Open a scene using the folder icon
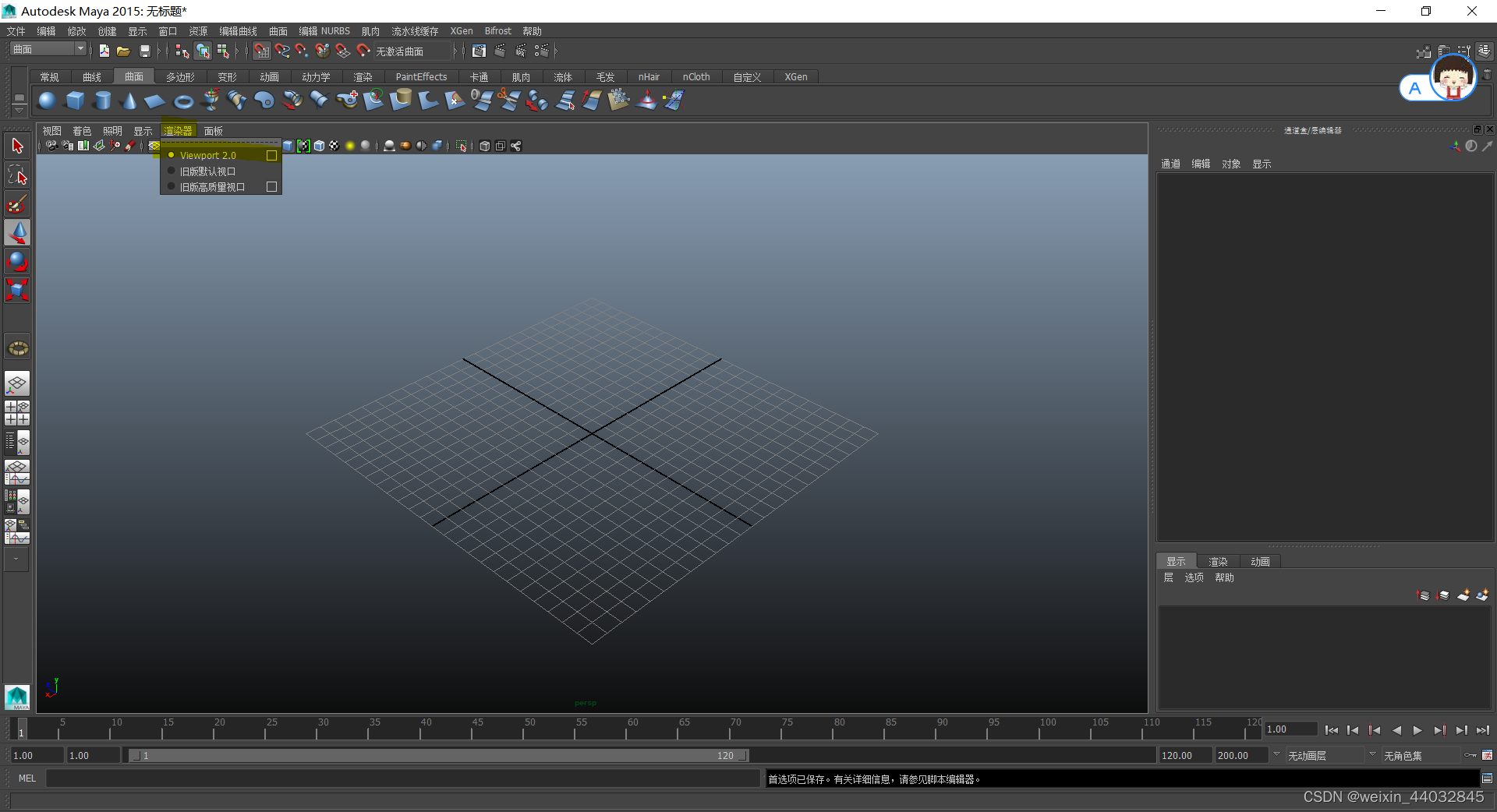Viewport: 1497px width, 812px height. click(x=123, y=51)
